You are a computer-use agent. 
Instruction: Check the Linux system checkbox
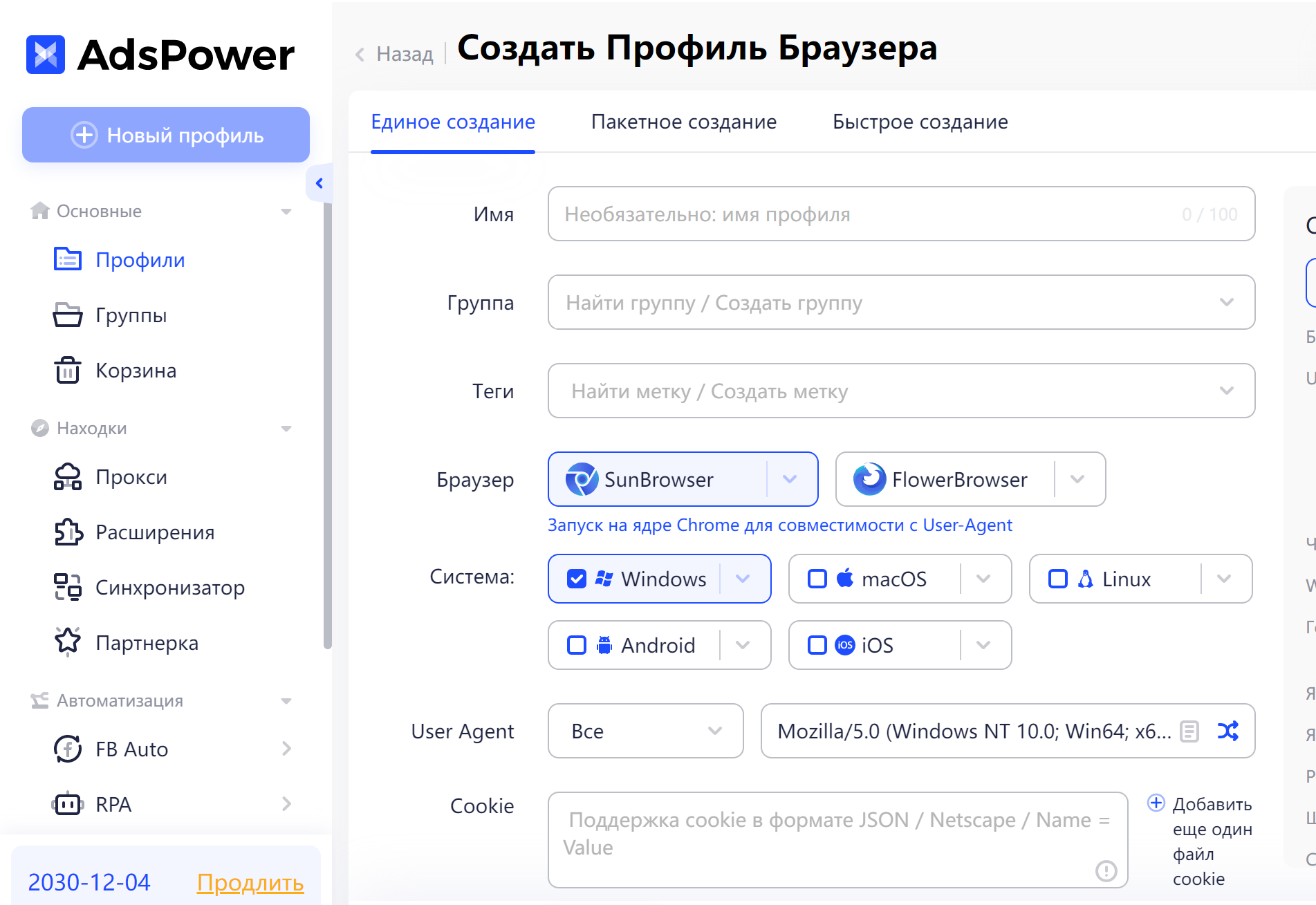[x=1058, y=579]
